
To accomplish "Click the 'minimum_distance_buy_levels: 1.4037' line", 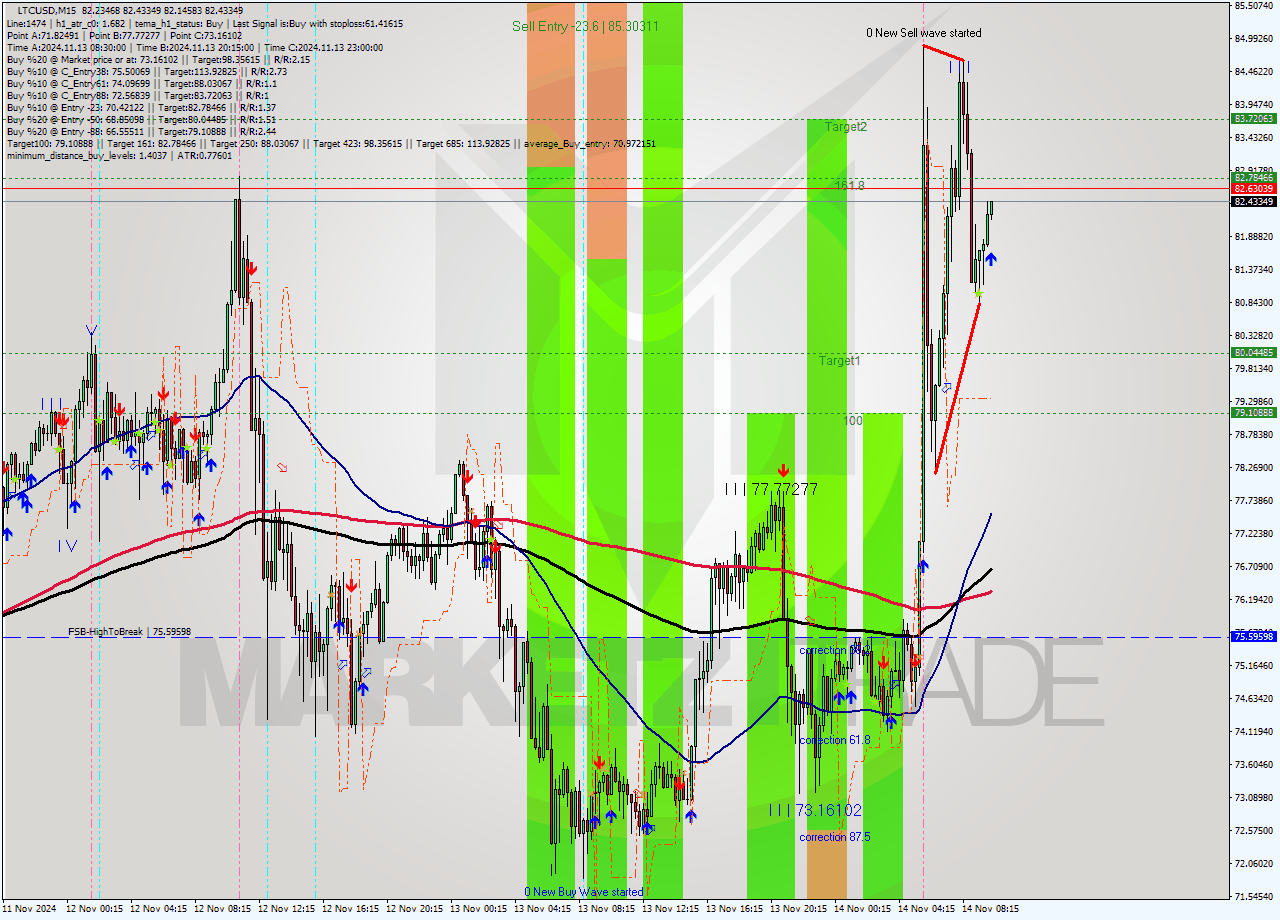I will (x=119, y=155).
